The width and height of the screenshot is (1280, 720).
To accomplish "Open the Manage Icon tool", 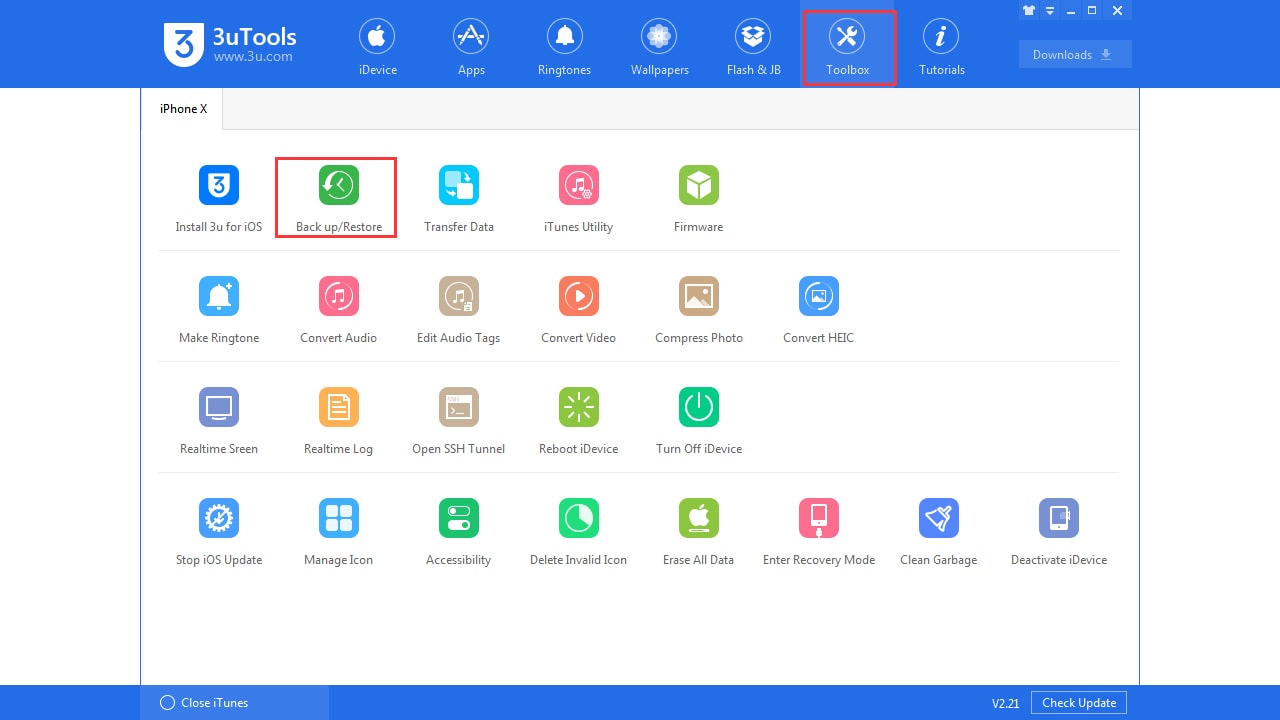I will click(x=339, y=532).
